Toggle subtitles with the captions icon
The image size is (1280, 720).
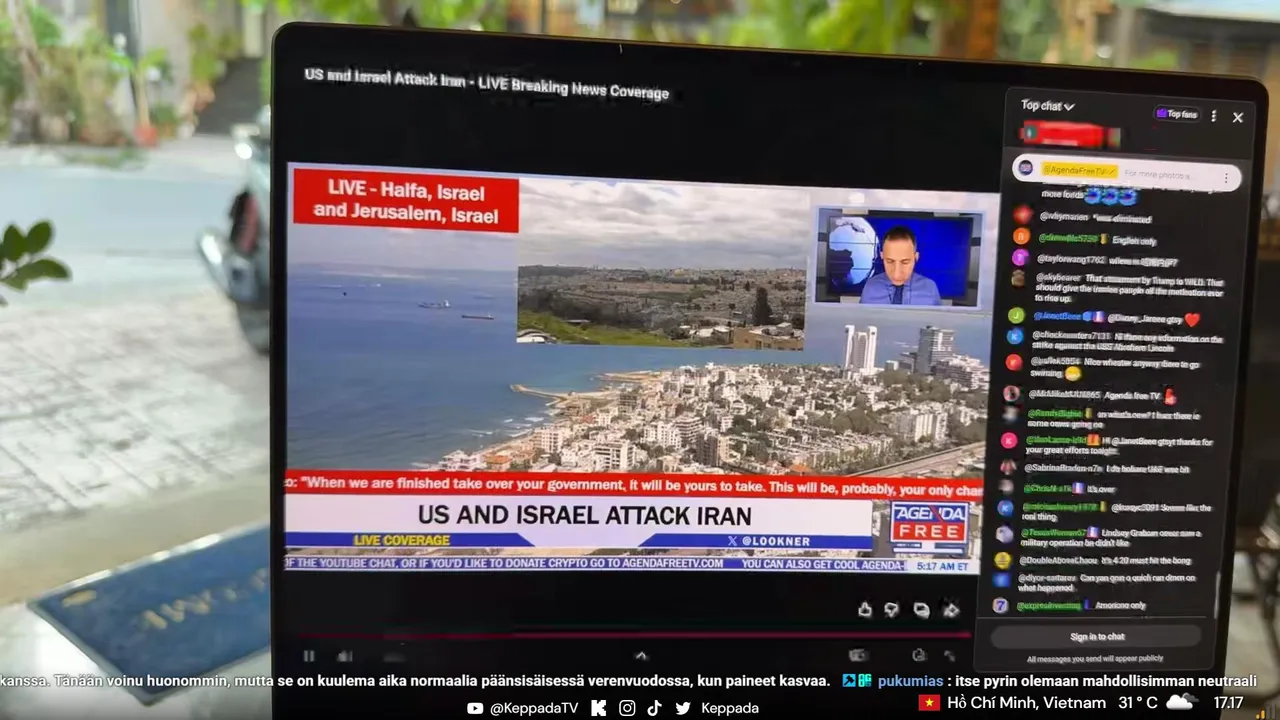point(857,655)
